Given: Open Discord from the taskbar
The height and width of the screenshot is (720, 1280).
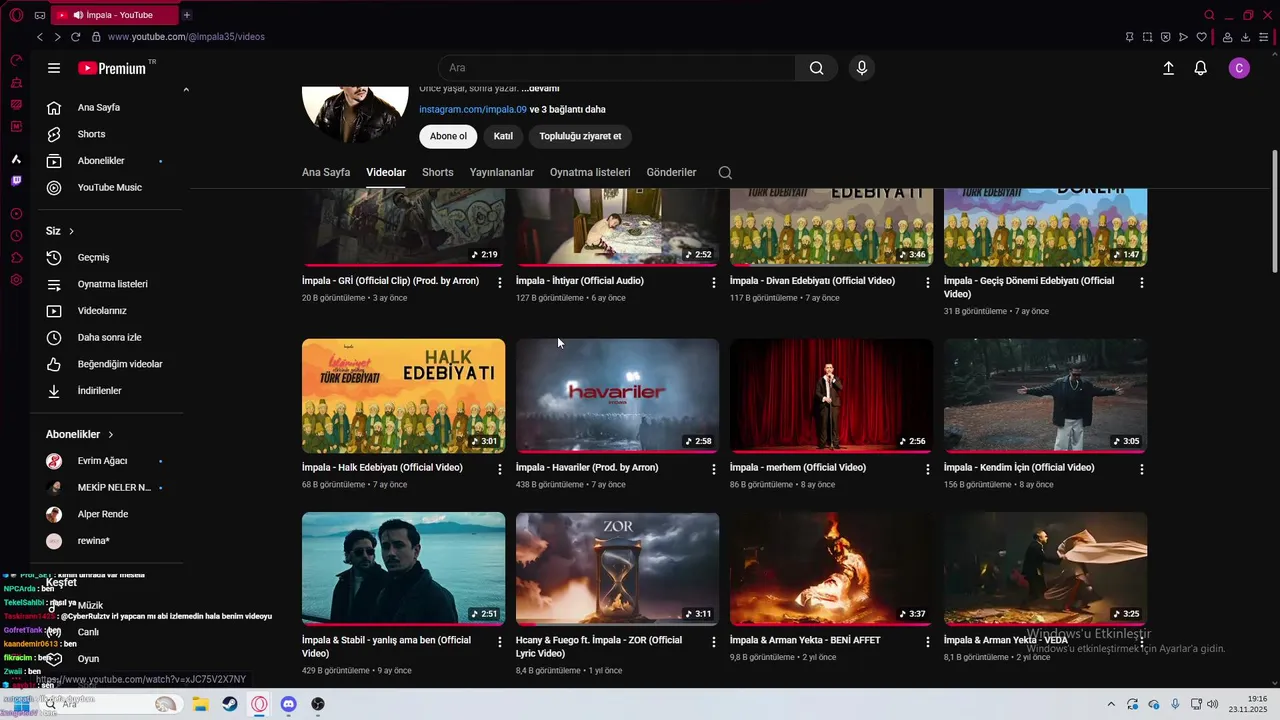Looking at the screenshot, I should coord(289,704).
